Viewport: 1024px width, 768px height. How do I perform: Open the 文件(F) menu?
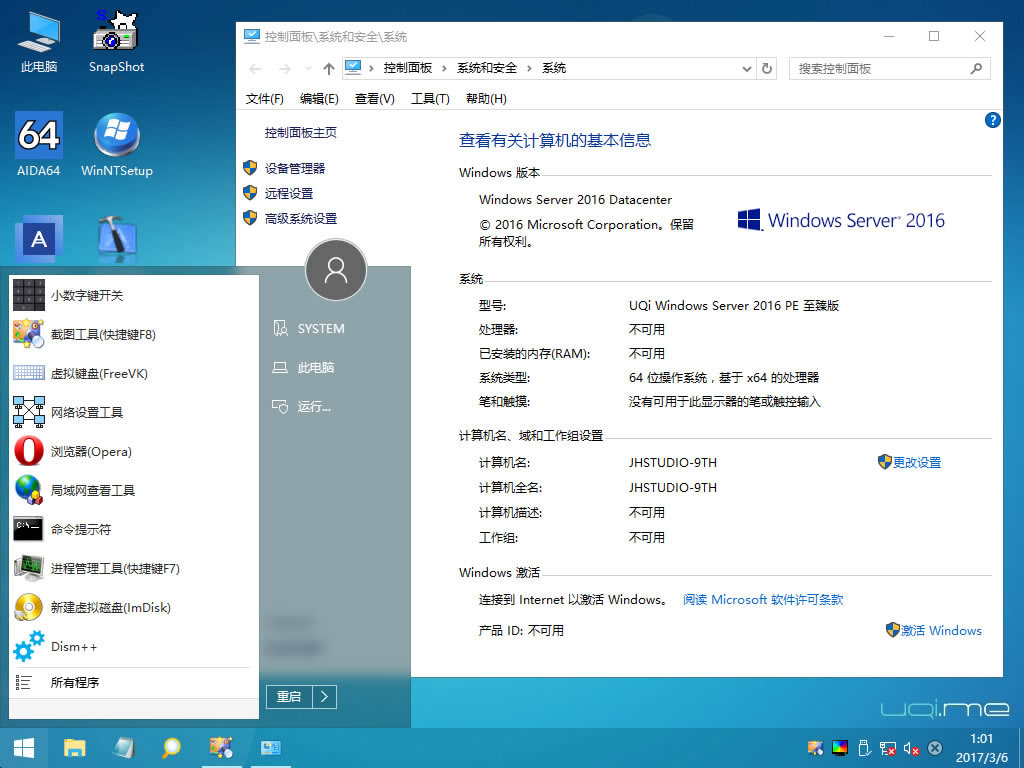(x=264, y=99)
